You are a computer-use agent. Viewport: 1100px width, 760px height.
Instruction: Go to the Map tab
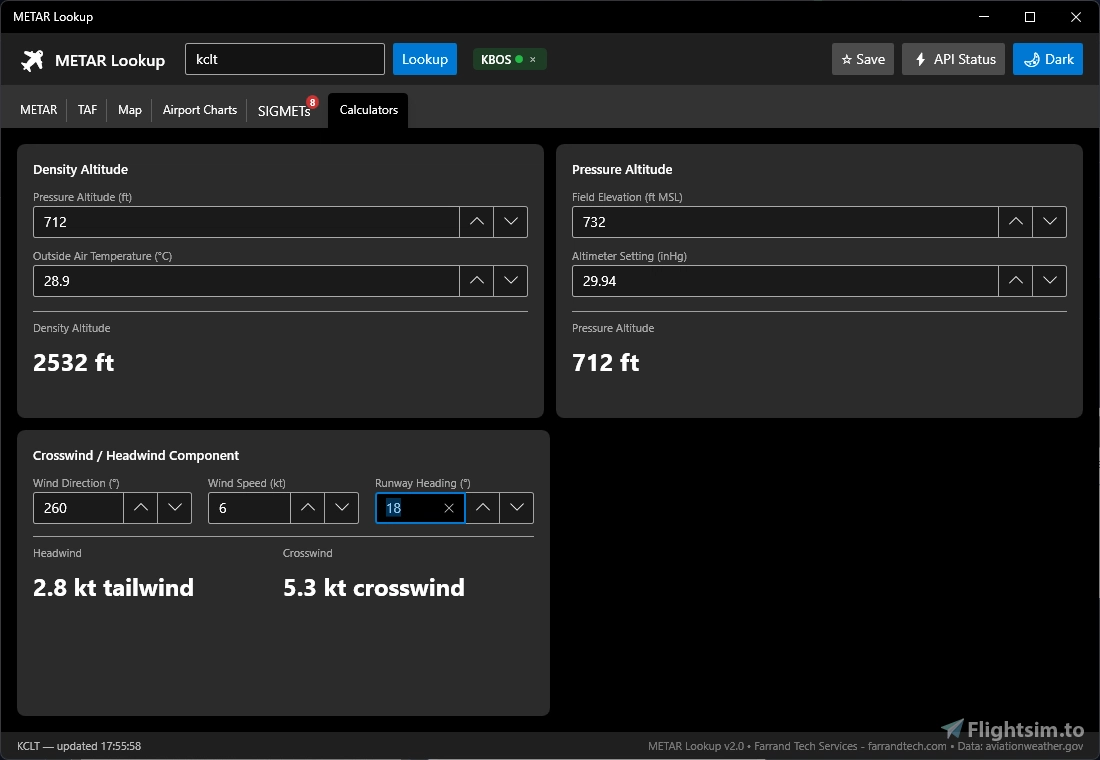(x=130, y=110)
